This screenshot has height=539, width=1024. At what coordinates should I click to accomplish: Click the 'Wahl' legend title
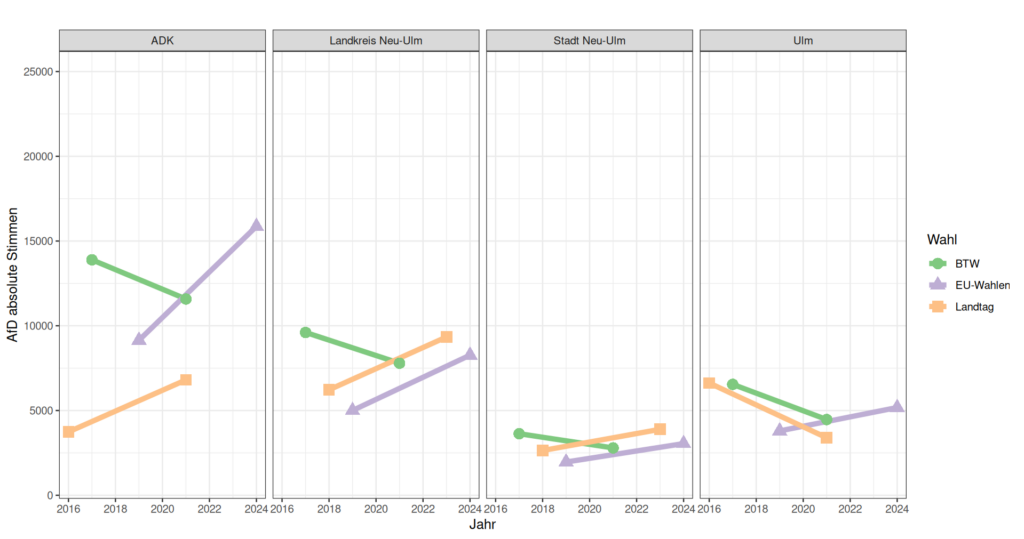[x=942, y=240]
